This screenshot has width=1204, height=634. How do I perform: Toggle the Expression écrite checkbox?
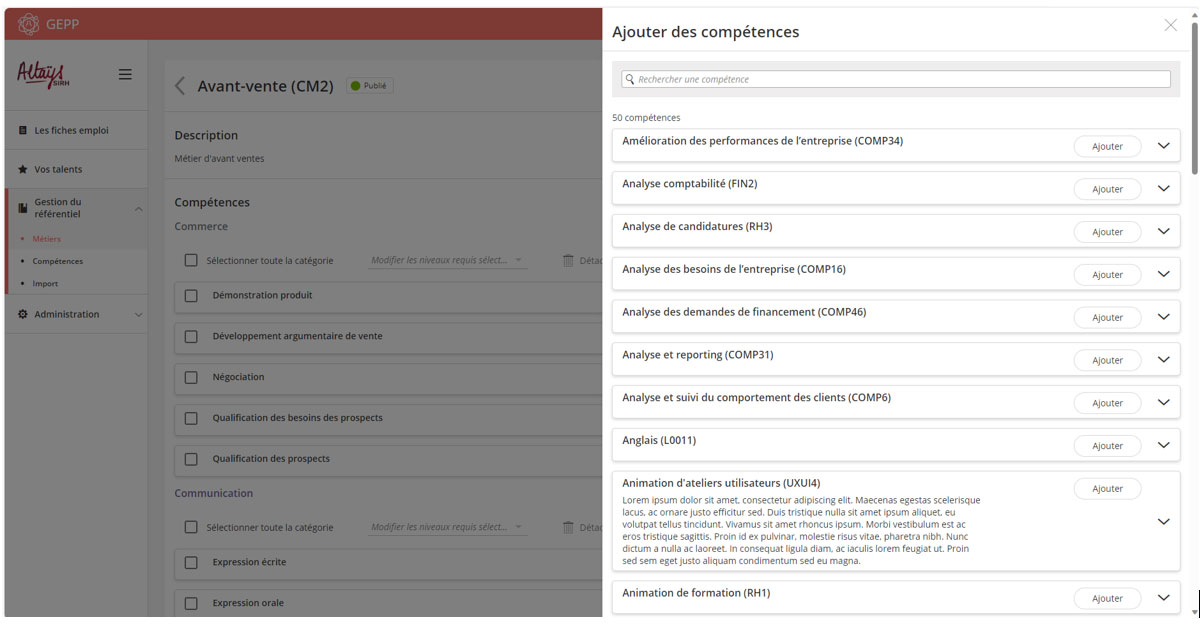click(191, 563)
